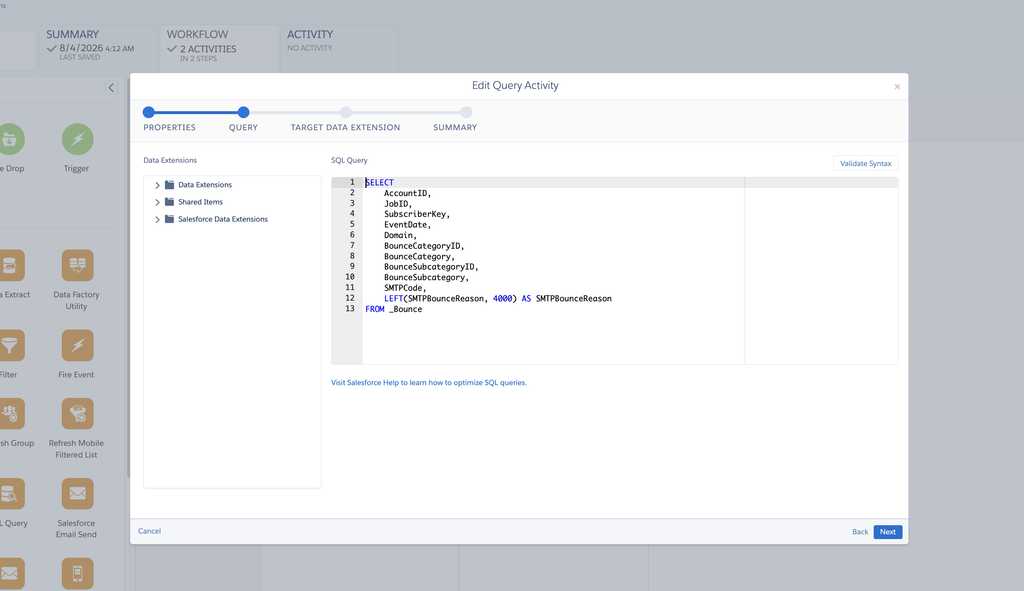Click the 'BounceCategory,' line on line 8

[x=419, y=257]
